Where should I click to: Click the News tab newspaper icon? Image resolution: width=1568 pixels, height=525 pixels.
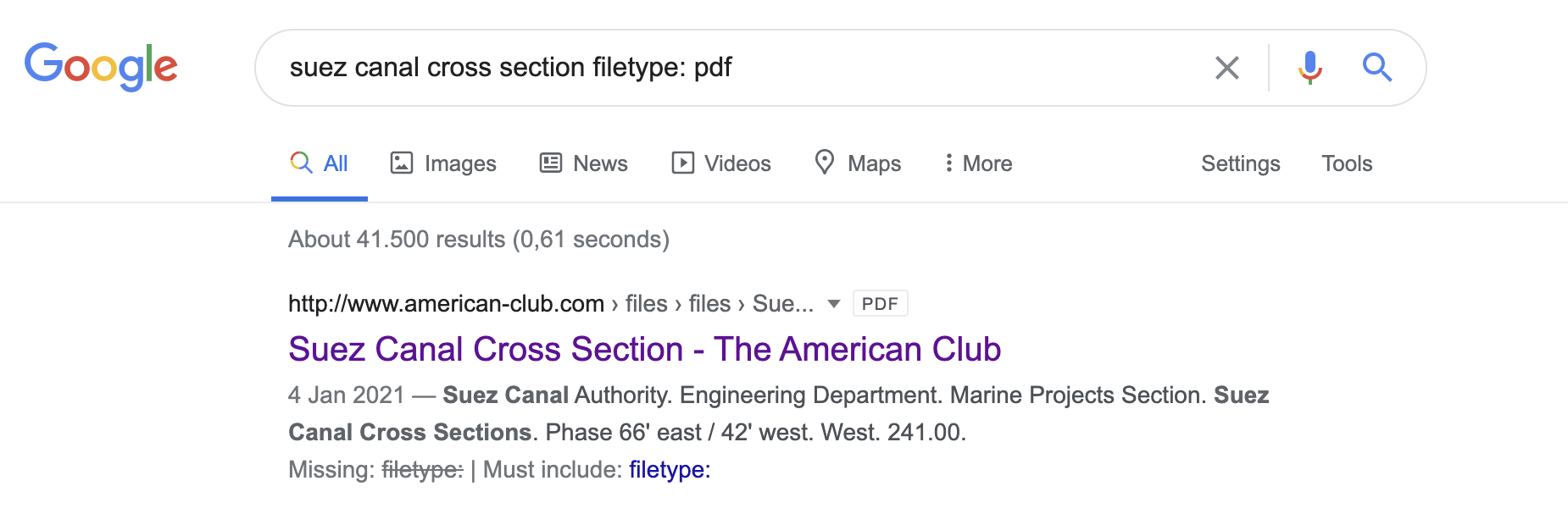click(551, 163)
